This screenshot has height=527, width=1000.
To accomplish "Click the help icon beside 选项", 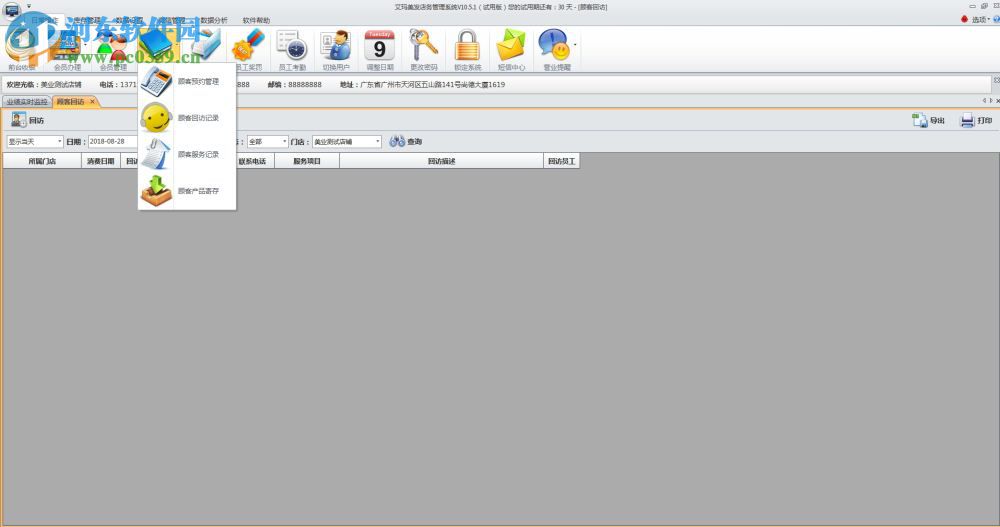I will (996, 19).
